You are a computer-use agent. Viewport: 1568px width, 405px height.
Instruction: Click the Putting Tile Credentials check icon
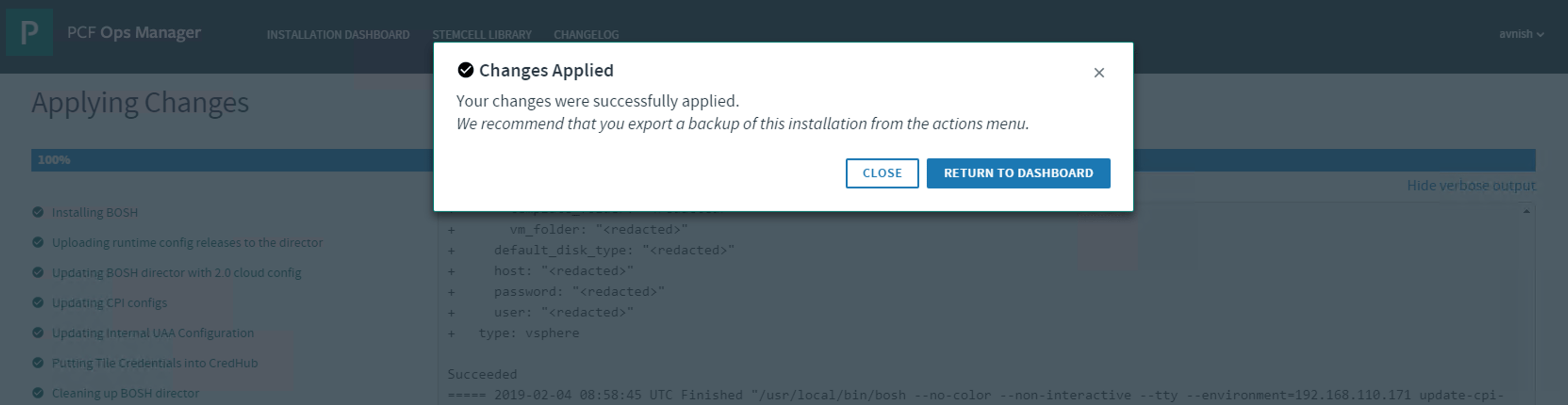38,363
